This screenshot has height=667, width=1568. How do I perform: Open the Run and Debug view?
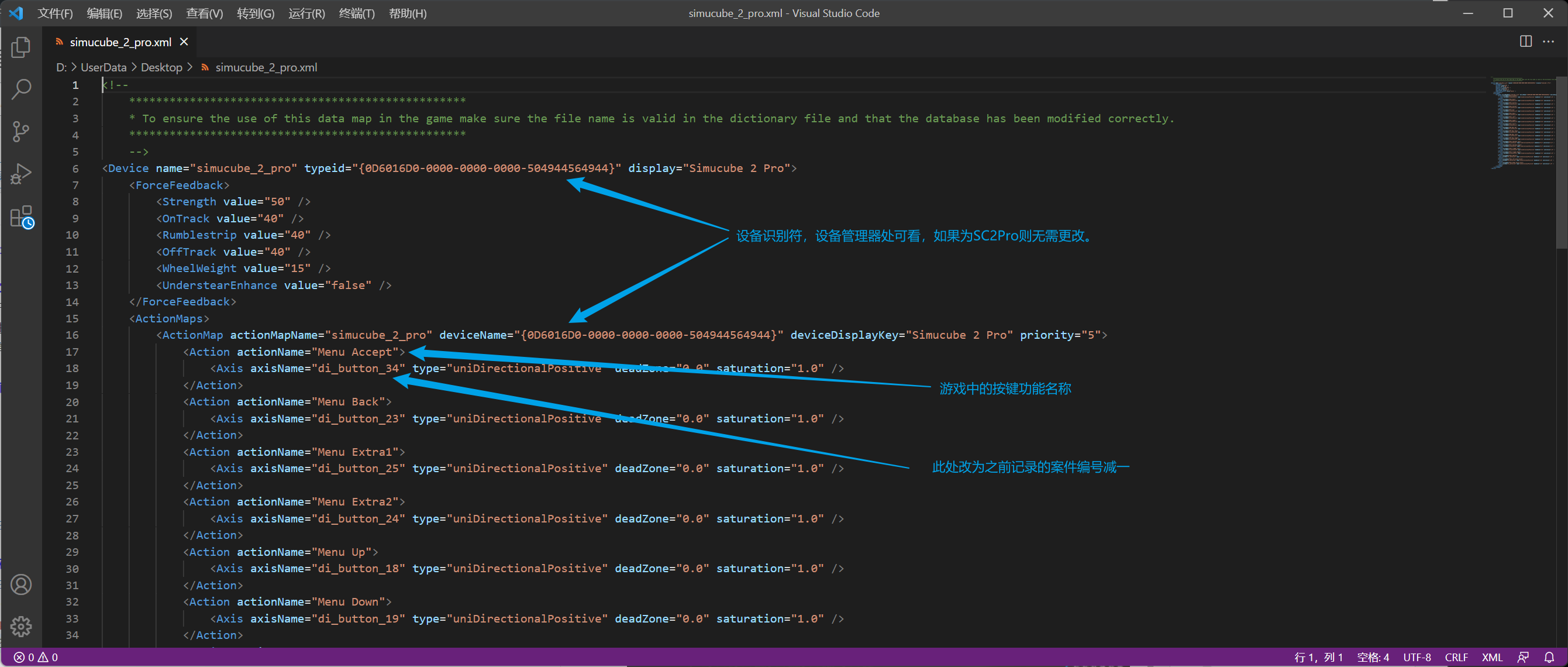click(21, 174)
